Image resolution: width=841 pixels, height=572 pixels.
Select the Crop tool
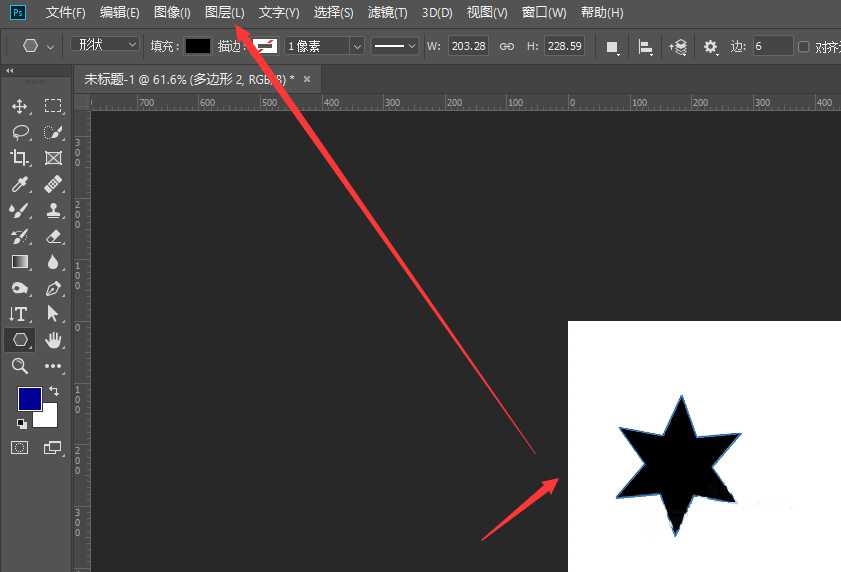point(20,158)
